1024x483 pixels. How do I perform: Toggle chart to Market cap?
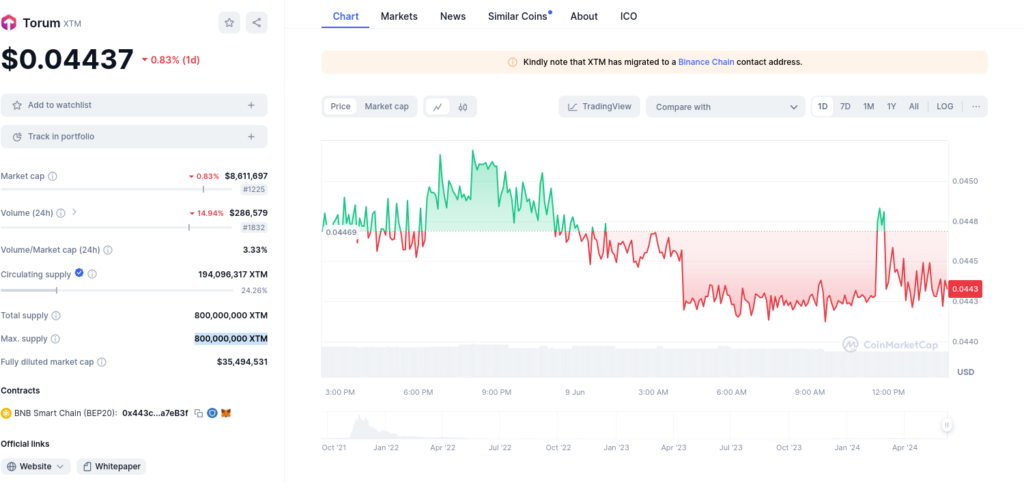tap(387, 106)
